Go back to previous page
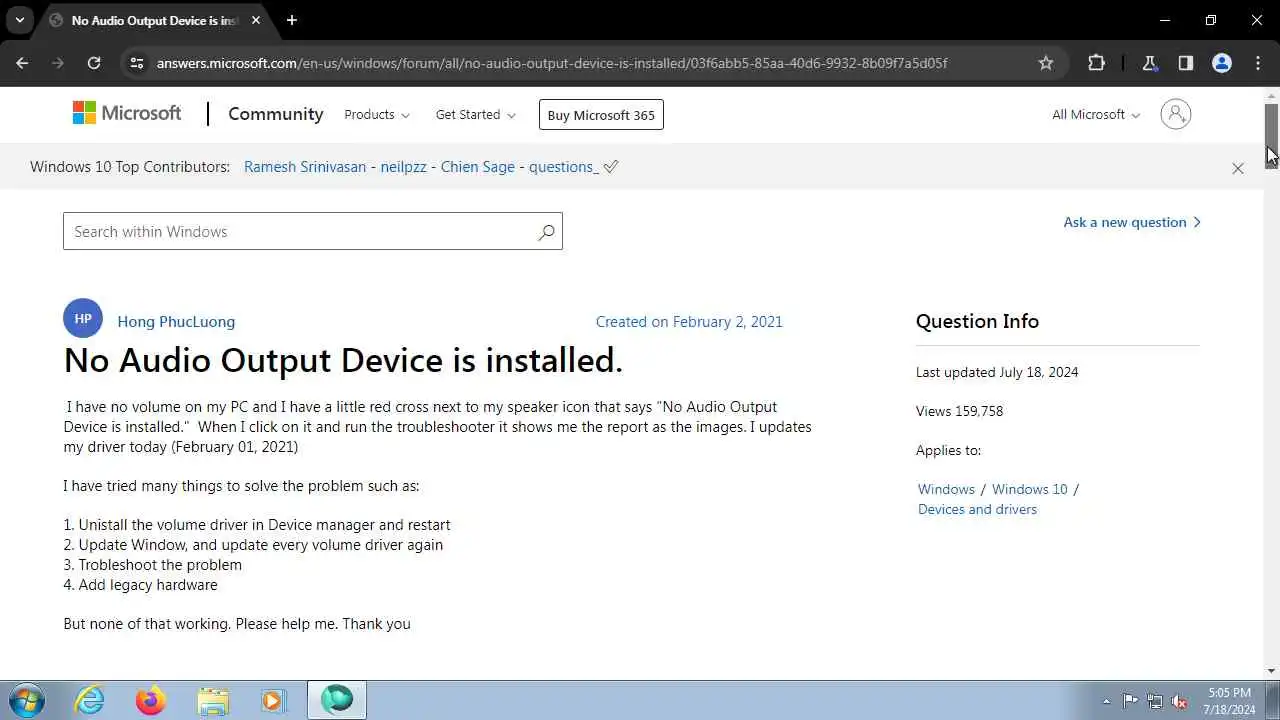The width and height of the screenshot is (1280, 720). [x=22, y=63]
